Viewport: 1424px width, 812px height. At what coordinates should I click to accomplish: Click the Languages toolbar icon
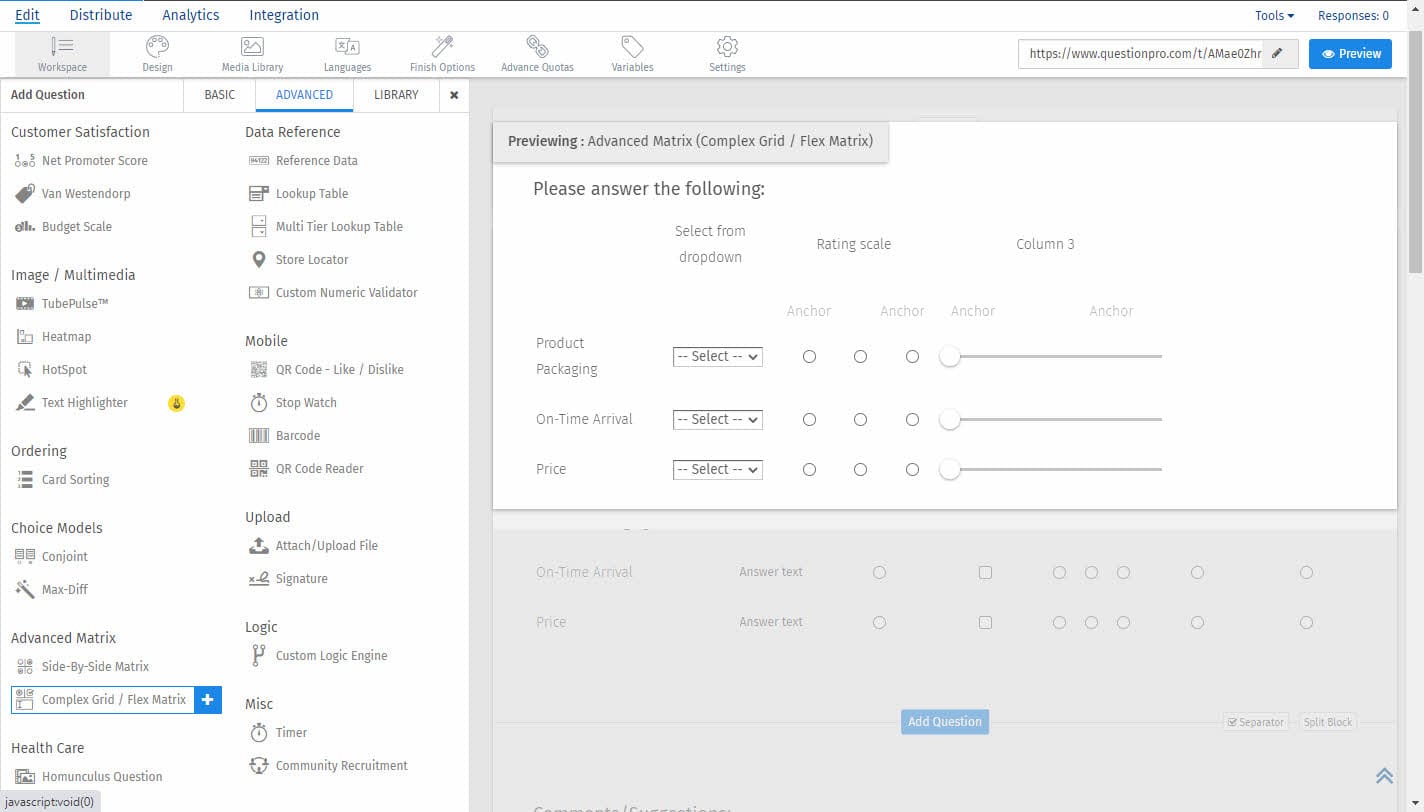[x=347, y=47]
